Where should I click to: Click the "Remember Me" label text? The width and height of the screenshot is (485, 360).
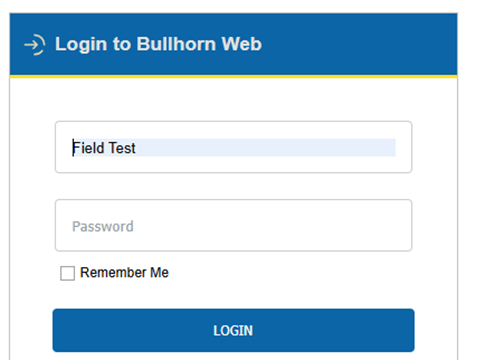(124, 273)
